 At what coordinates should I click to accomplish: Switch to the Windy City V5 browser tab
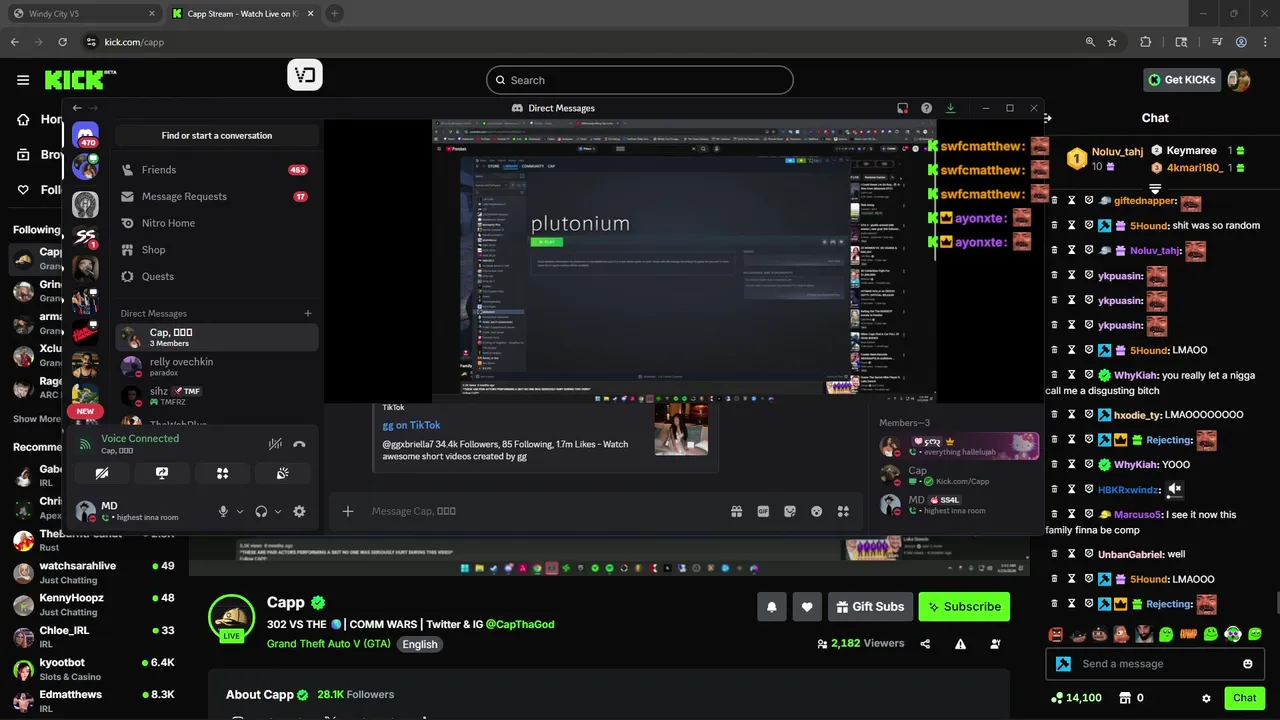(x=82, y=14)
